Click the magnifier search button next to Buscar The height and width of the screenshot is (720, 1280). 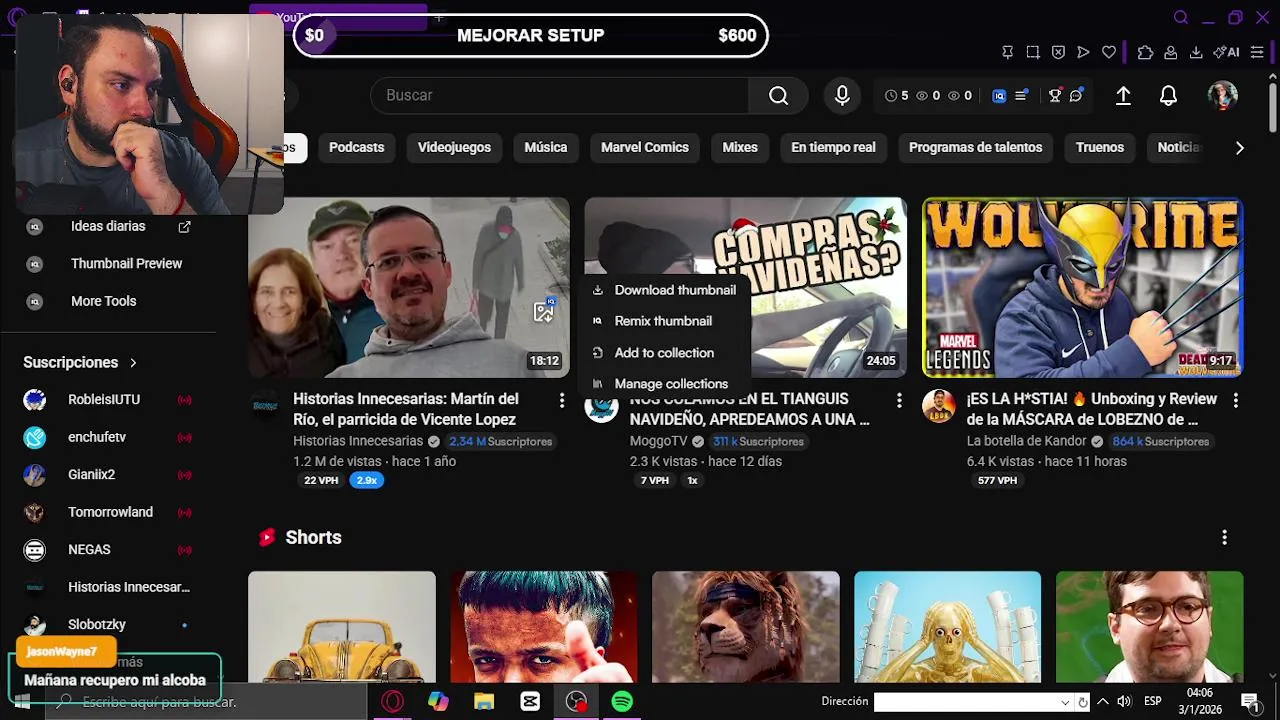click(778, 95)
